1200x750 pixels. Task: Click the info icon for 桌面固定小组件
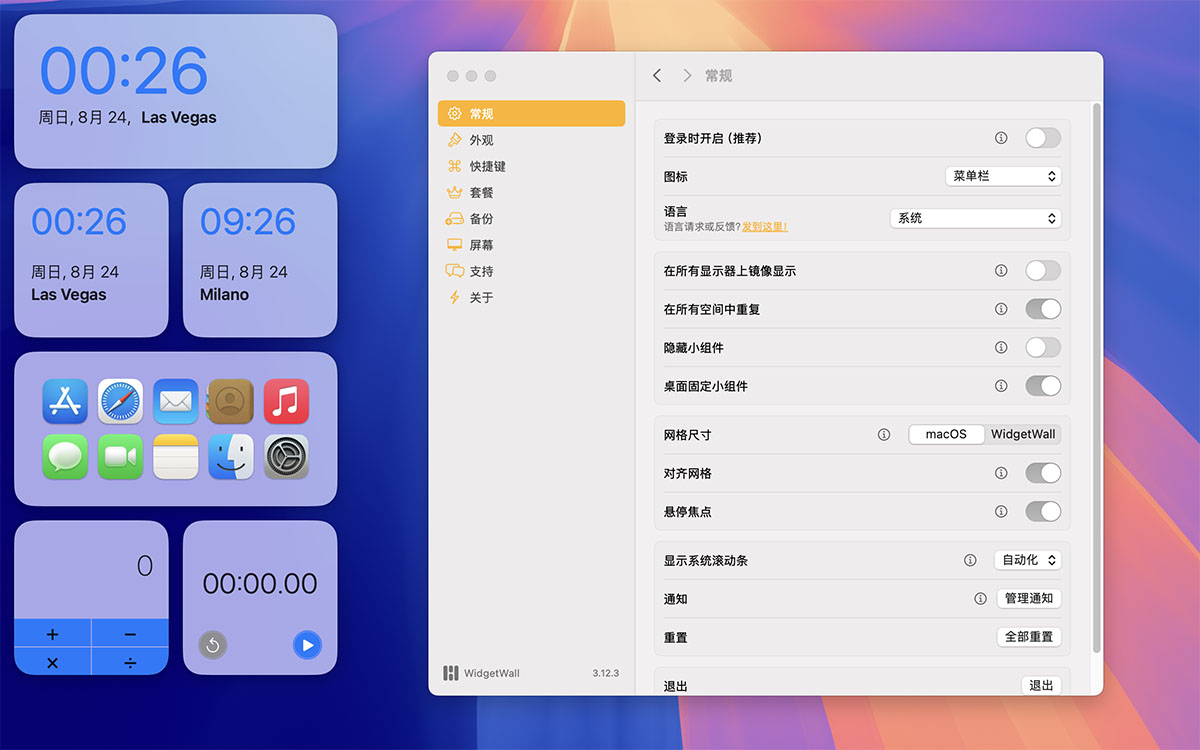pyautogui.click(x=1001, y=385)
